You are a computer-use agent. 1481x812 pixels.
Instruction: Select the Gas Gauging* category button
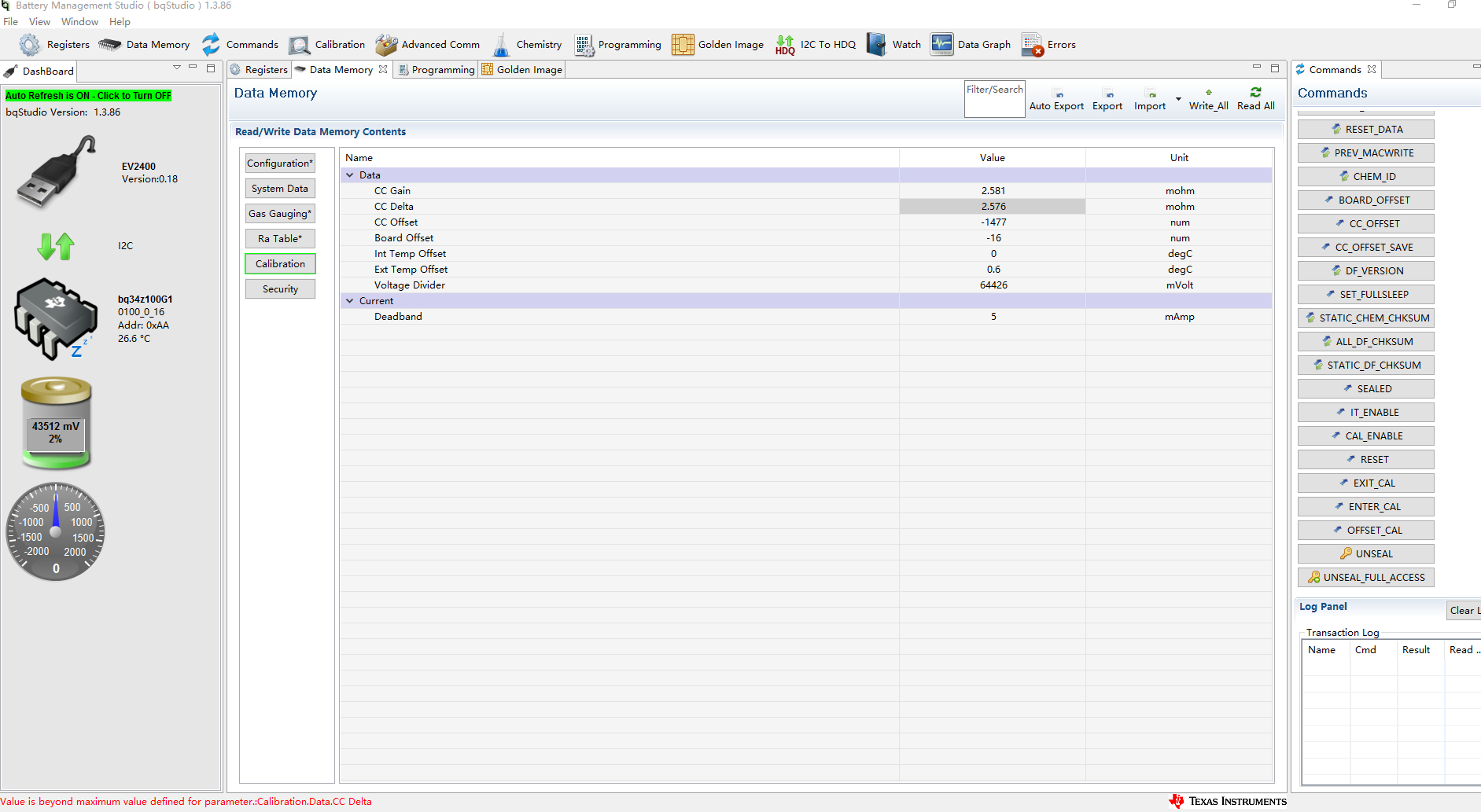click(280, 214)
